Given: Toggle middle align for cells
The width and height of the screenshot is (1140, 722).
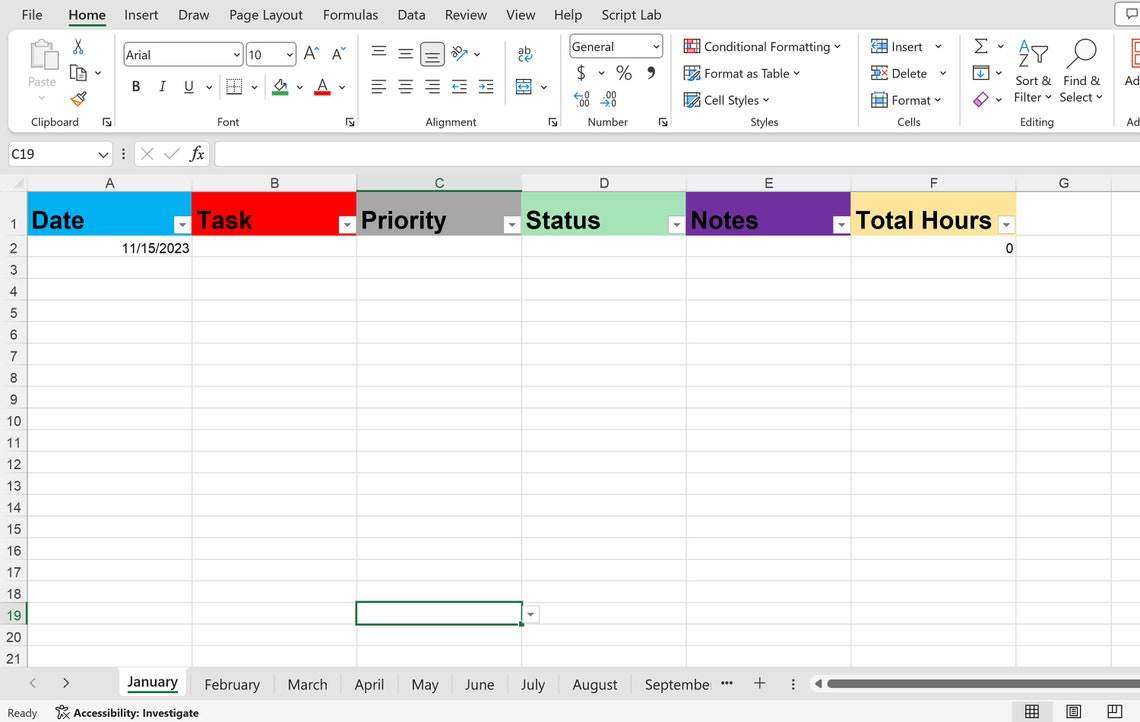Looking at the screenshot, I should point(405,54).
